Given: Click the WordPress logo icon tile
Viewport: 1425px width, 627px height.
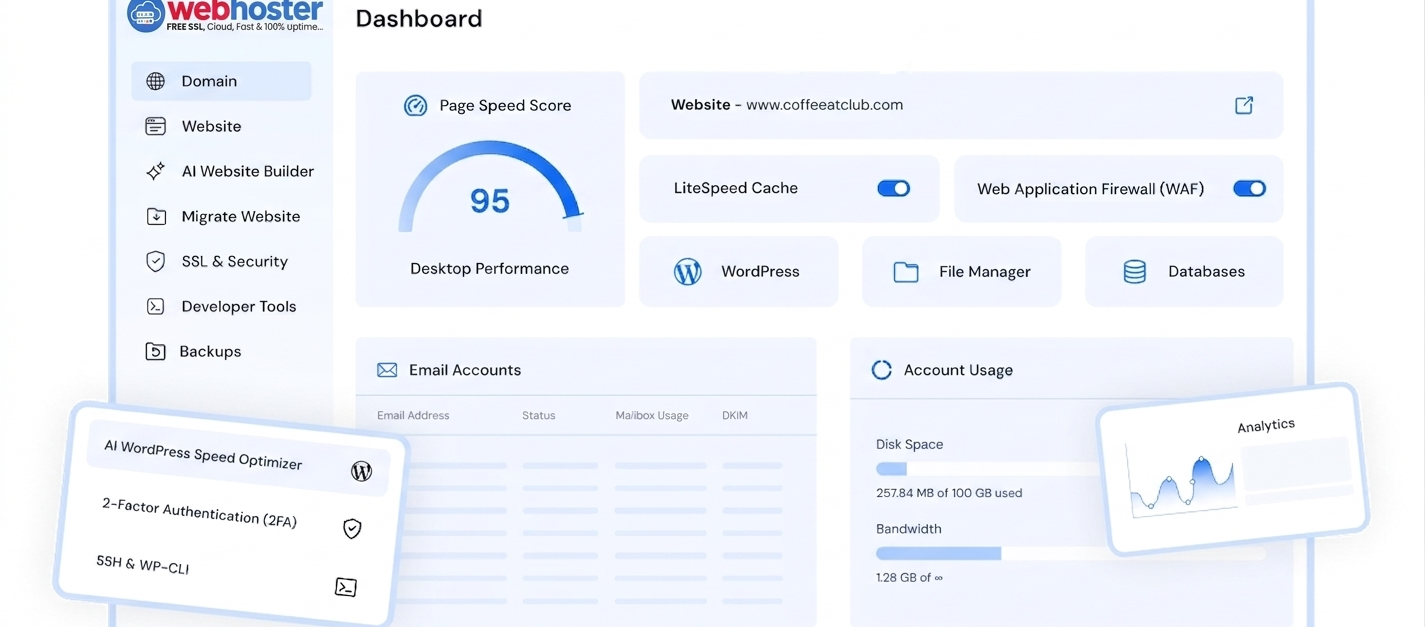Looking at the screenshot, I should pos(687,272).
